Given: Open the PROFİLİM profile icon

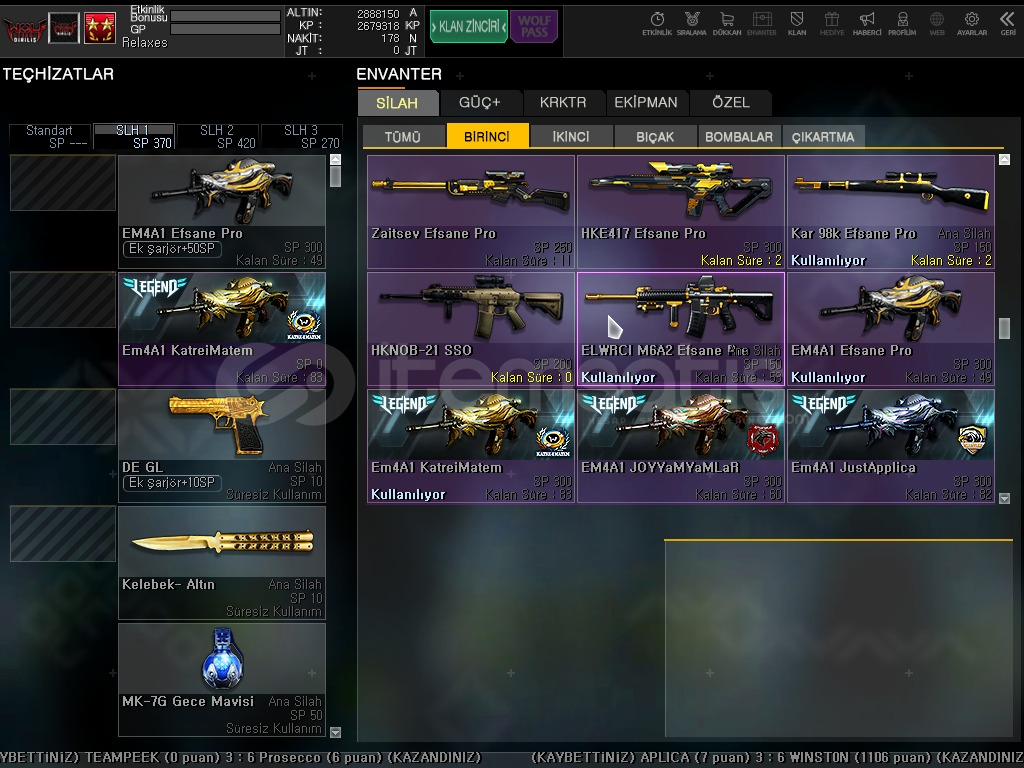Looking at the screenshot, I should pyautogui.click(x=902, y=24).
